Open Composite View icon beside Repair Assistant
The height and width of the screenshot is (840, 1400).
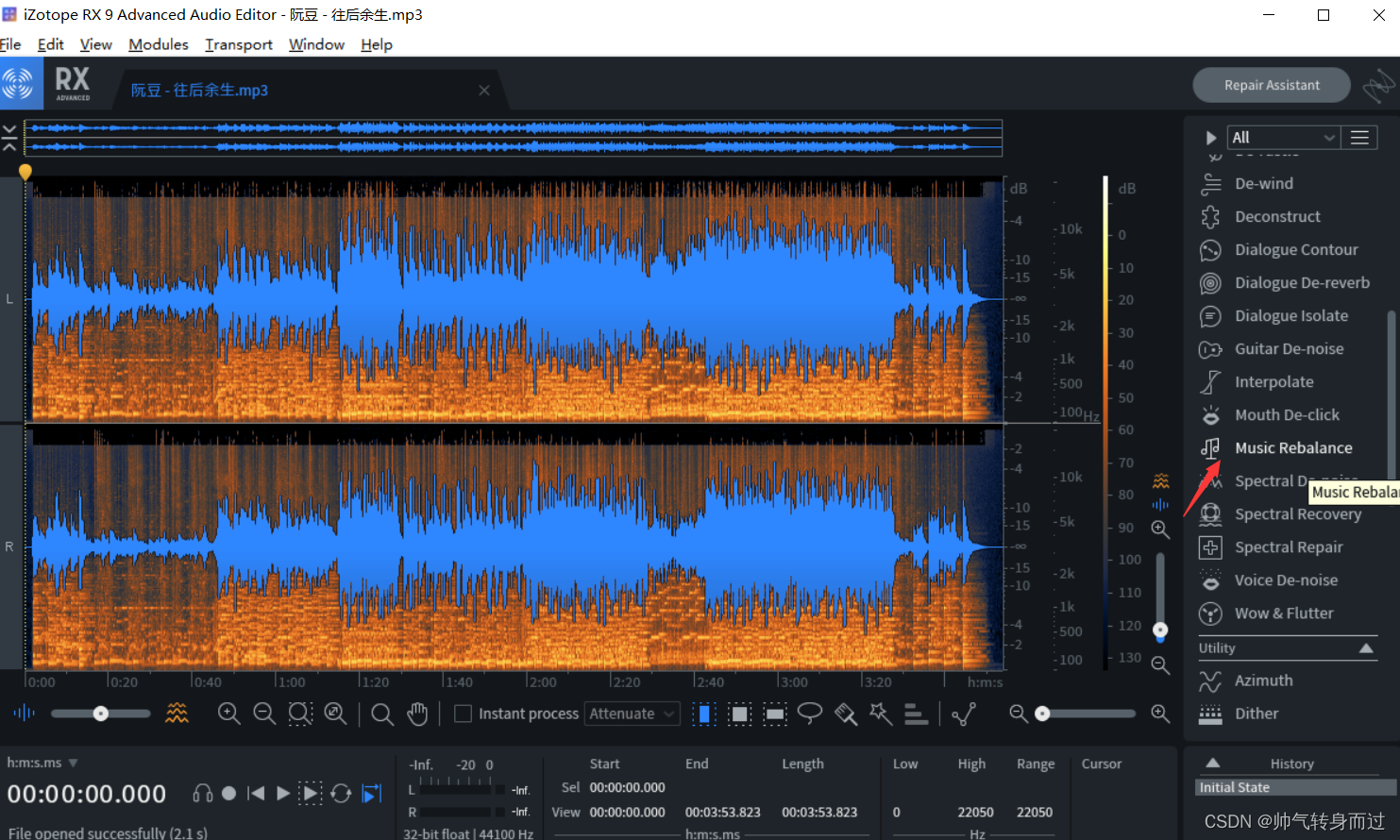tap(1378, 85)
